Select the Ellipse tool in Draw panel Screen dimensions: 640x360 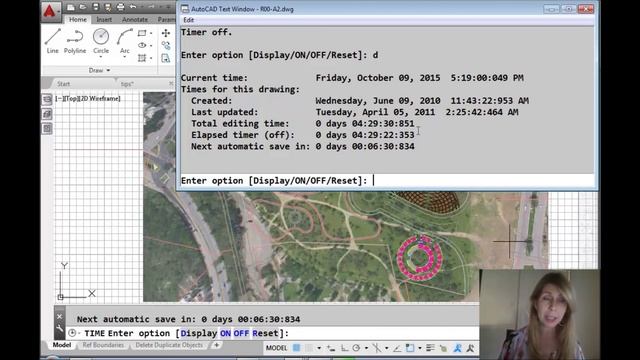pos(142,45)
